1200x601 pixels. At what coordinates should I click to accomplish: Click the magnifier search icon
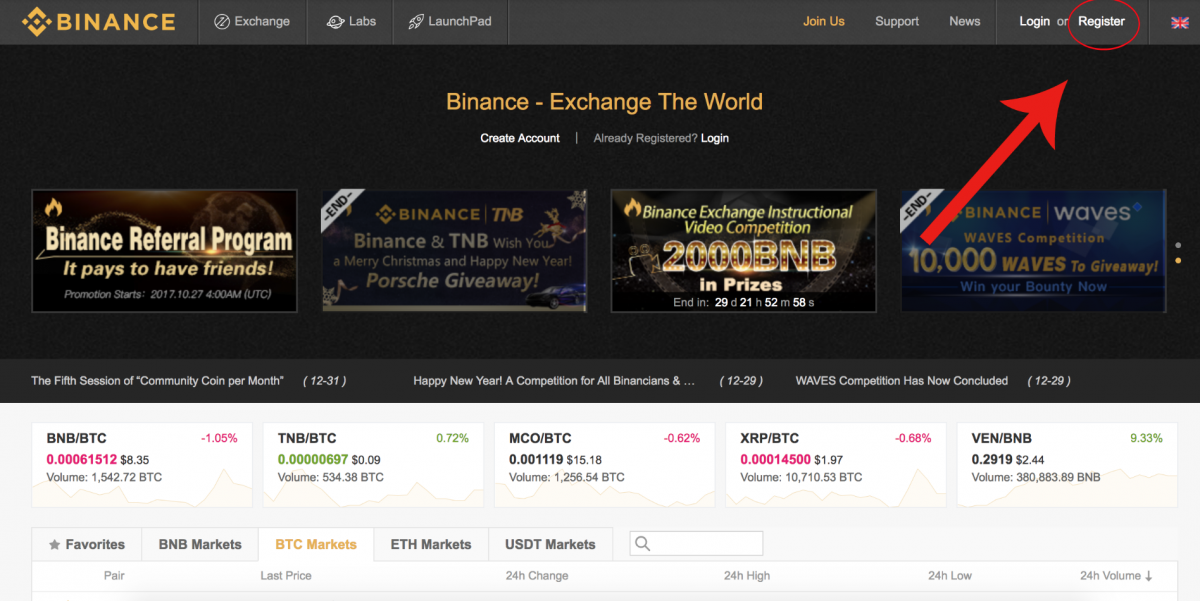[643, 543]
